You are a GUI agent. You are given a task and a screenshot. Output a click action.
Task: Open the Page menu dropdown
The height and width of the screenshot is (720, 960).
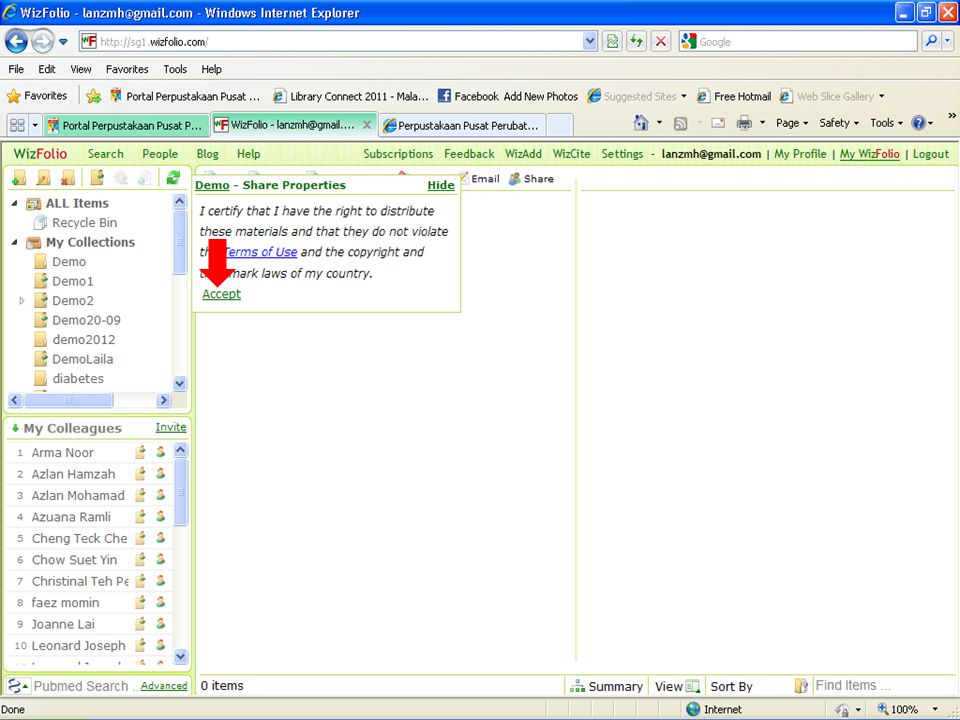click(x=792, y=123)
